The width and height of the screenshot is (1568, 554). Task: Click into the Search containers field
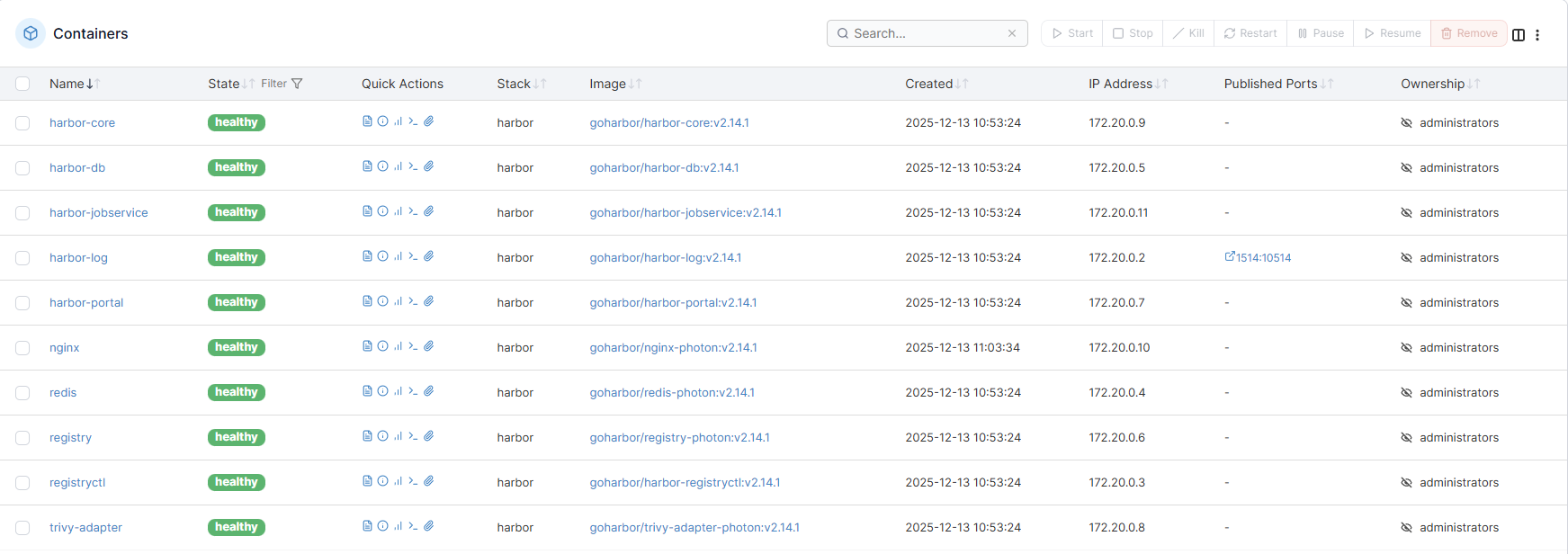pyautogui.click(x=925, y=33)
